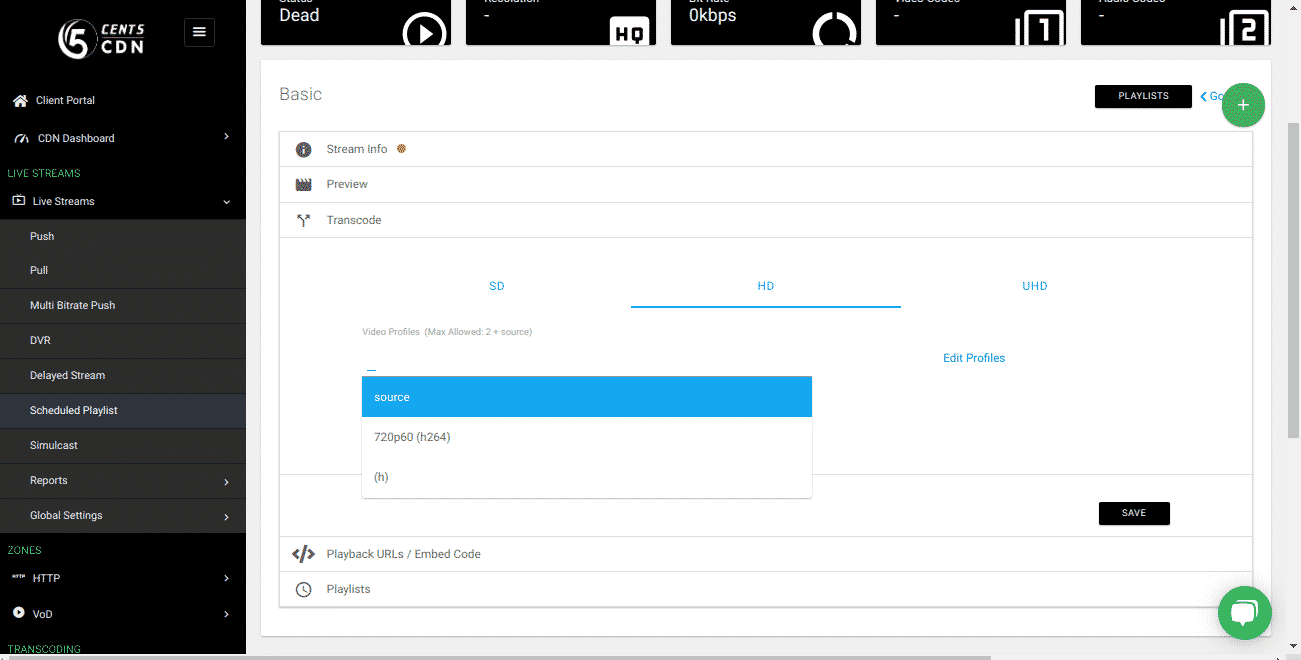
Task: Click the green plus floating button
Action: point(1243,105)
